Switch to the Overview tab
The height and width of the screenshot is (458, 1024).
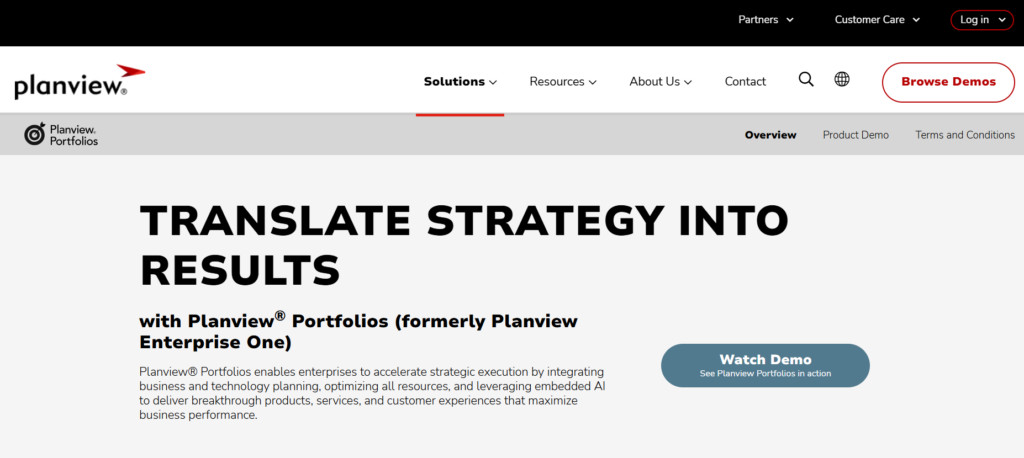pyautogui.click(x=770, y=135)
